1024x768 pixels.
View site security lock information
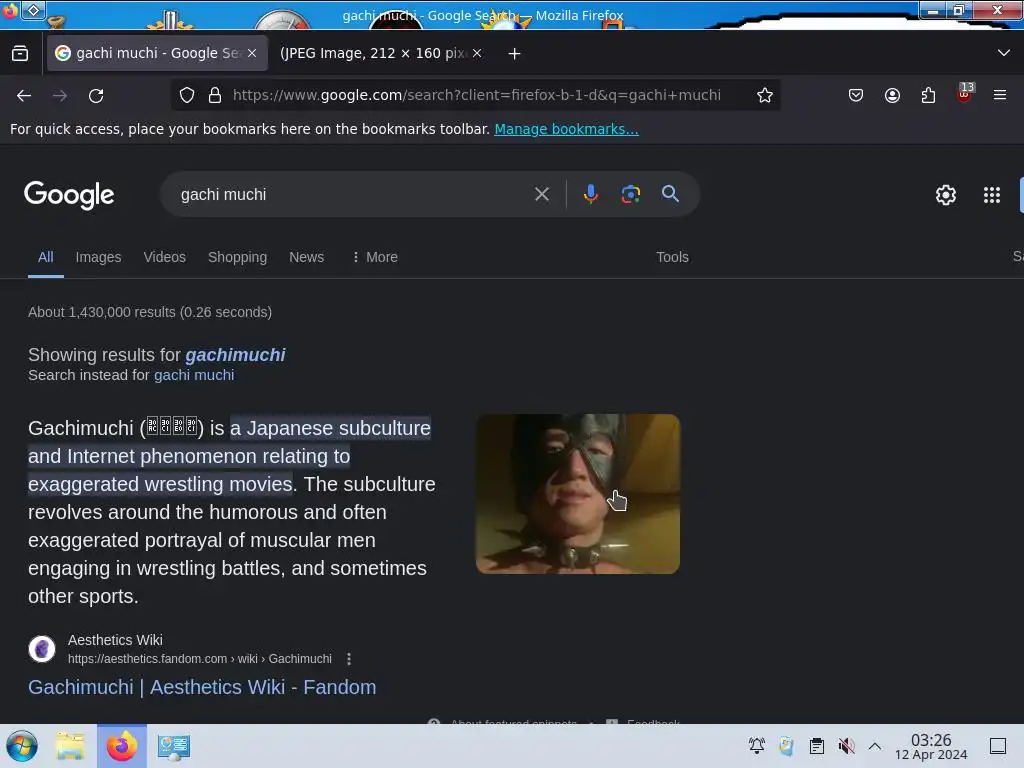click(215, 95)
